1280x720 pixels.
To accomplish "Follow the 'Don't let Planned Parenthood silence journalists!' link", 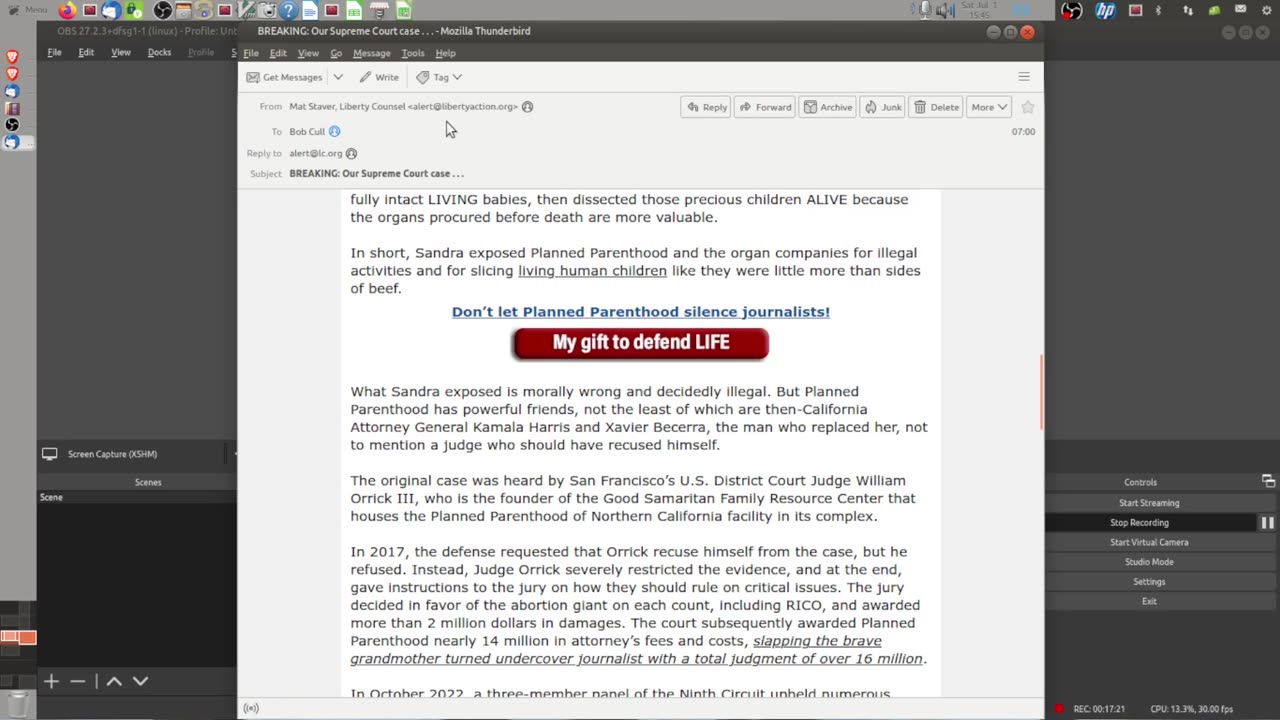I will (640, 312).
